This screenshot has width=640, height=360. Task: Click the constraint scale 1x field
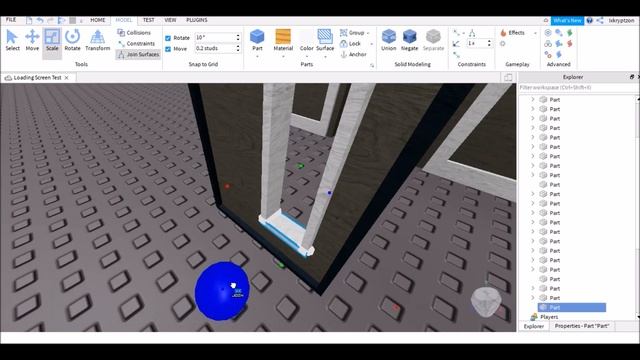476,43
